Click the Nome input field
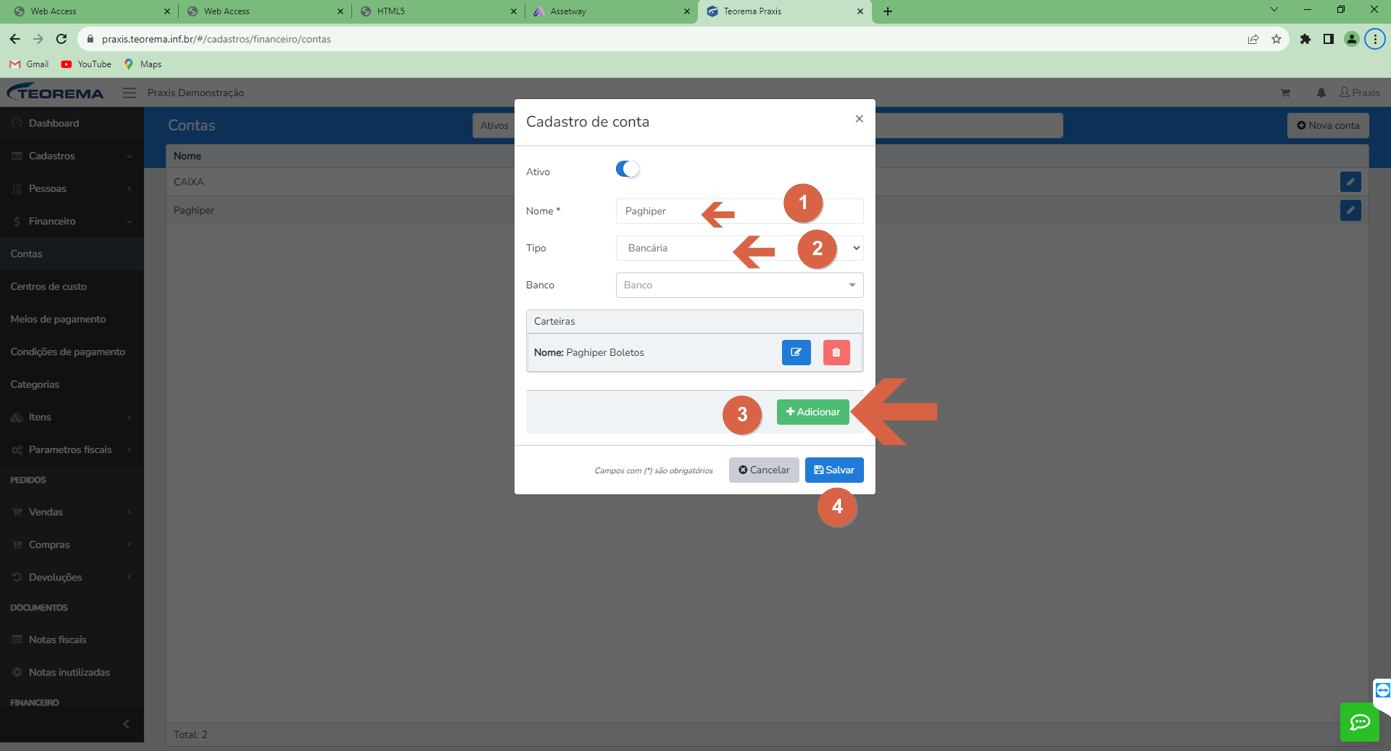The image size is (1391, 751). (x=739, y=211)
